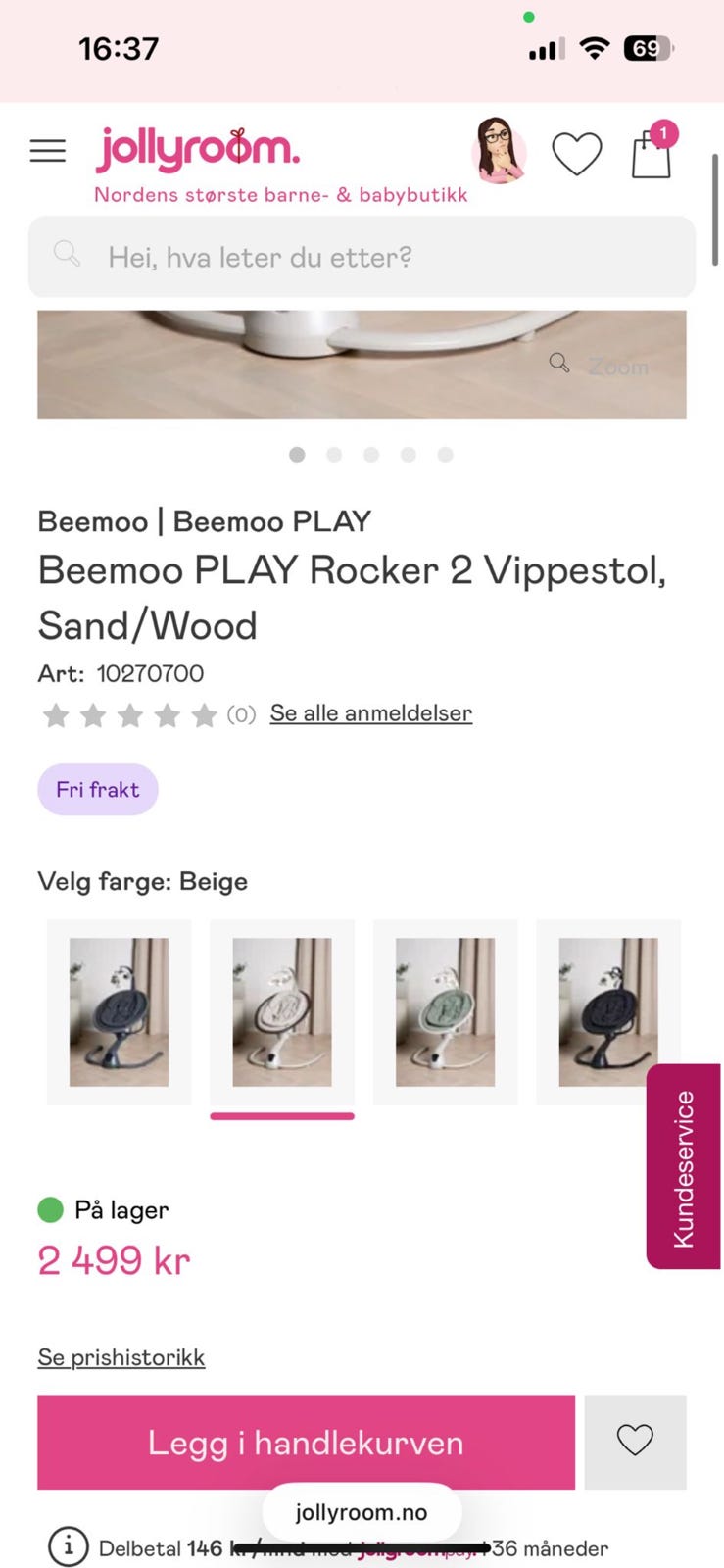
Task: Select the beige color variant thumbnail
Action: (282, 1012)
